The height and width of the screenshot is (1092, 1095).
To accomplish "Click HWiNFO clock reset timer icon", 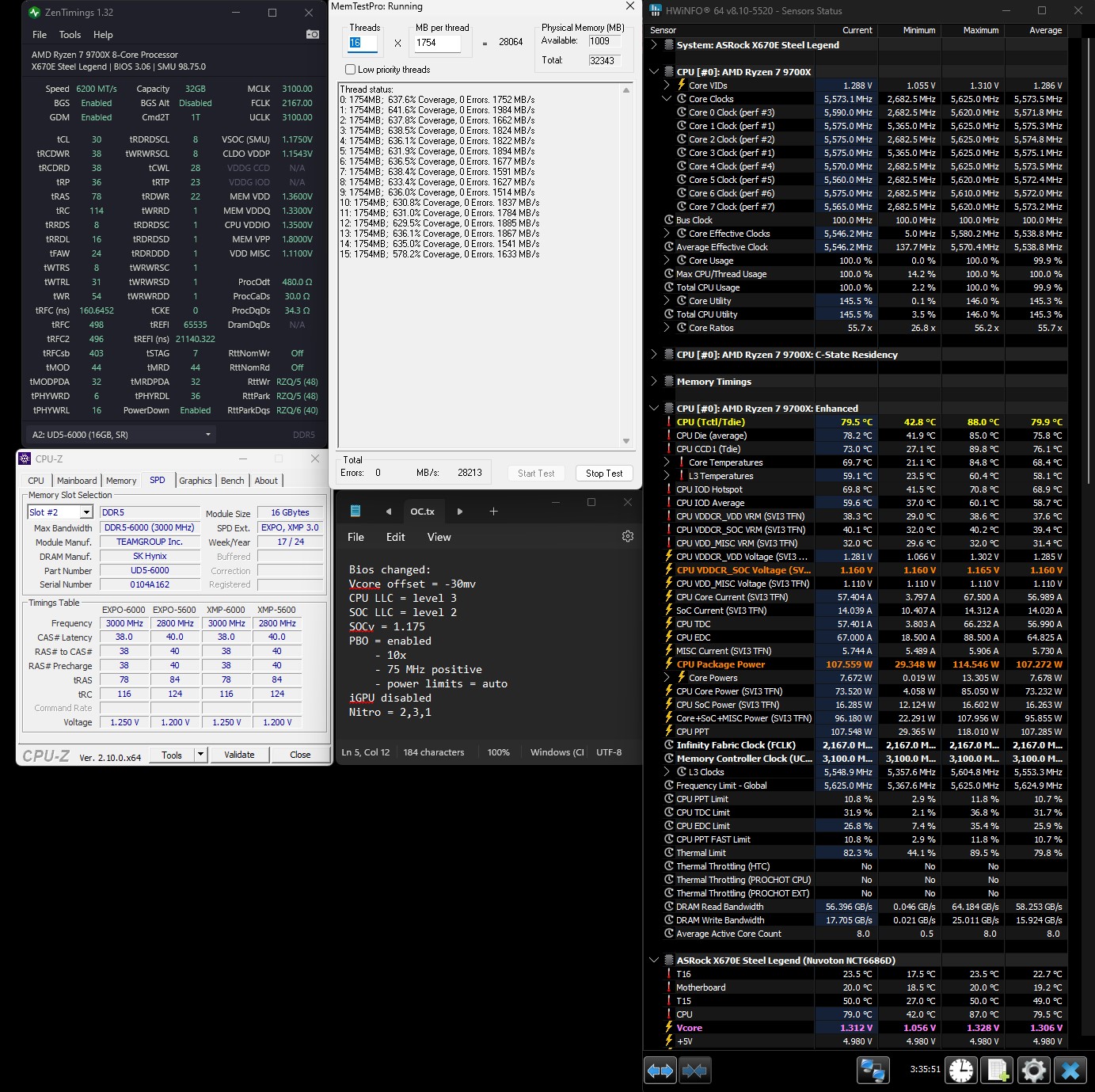I will (x=961, y=1071).
